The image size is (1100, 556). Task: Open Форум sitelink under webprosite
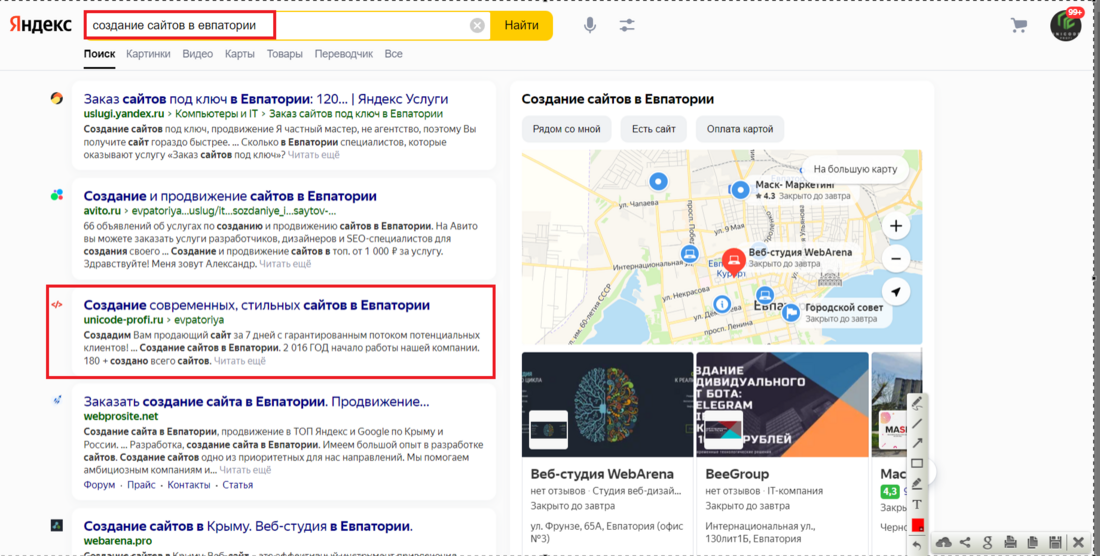pos(100,484)
